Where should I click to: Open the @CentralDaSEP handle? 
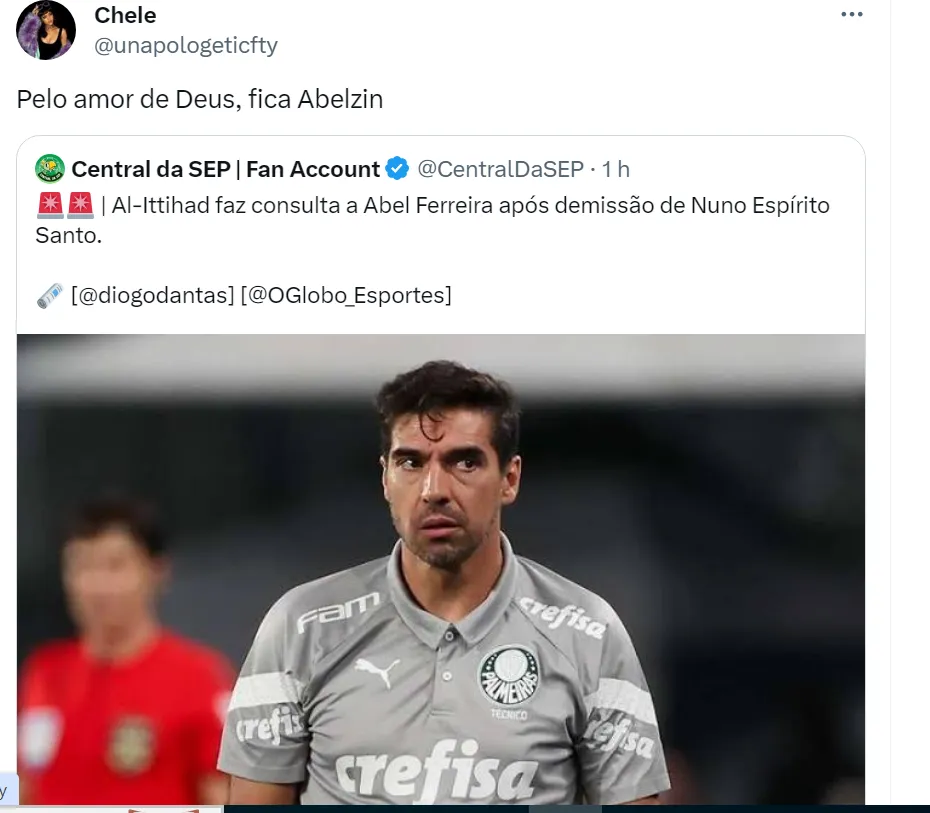(x=500, y=169)
